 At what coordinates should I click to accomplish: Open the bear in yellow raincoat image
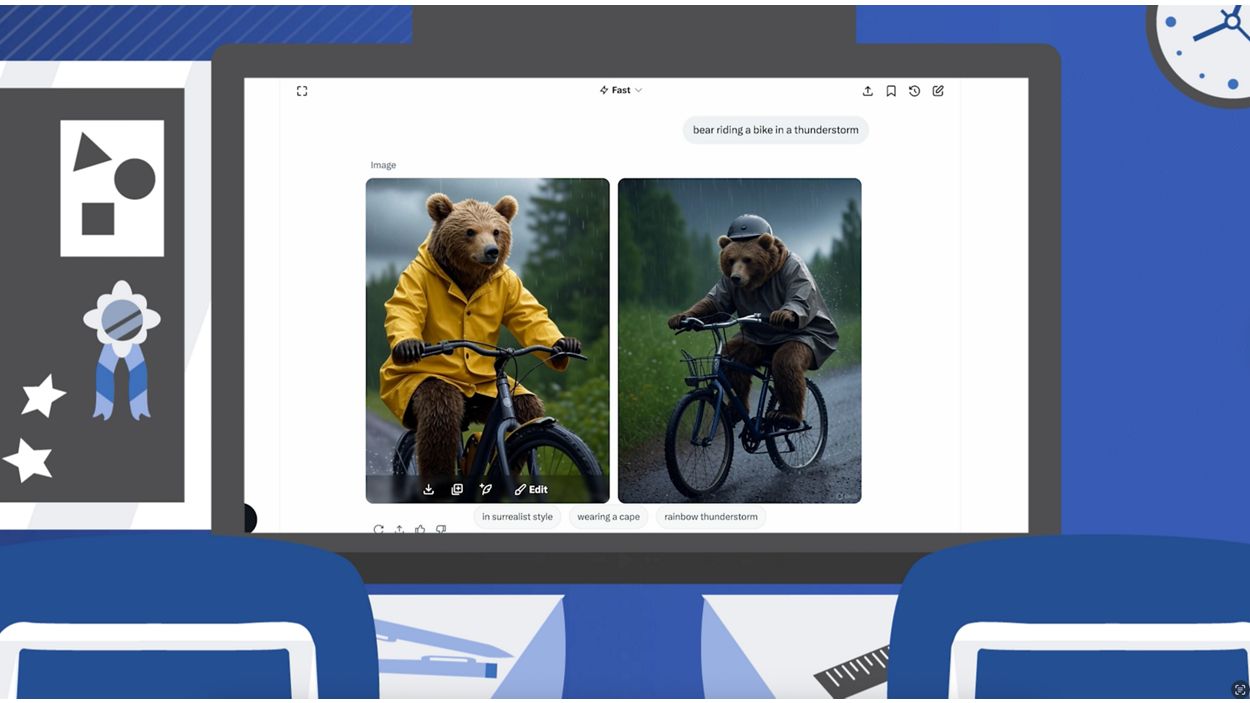tap(487, 320)
